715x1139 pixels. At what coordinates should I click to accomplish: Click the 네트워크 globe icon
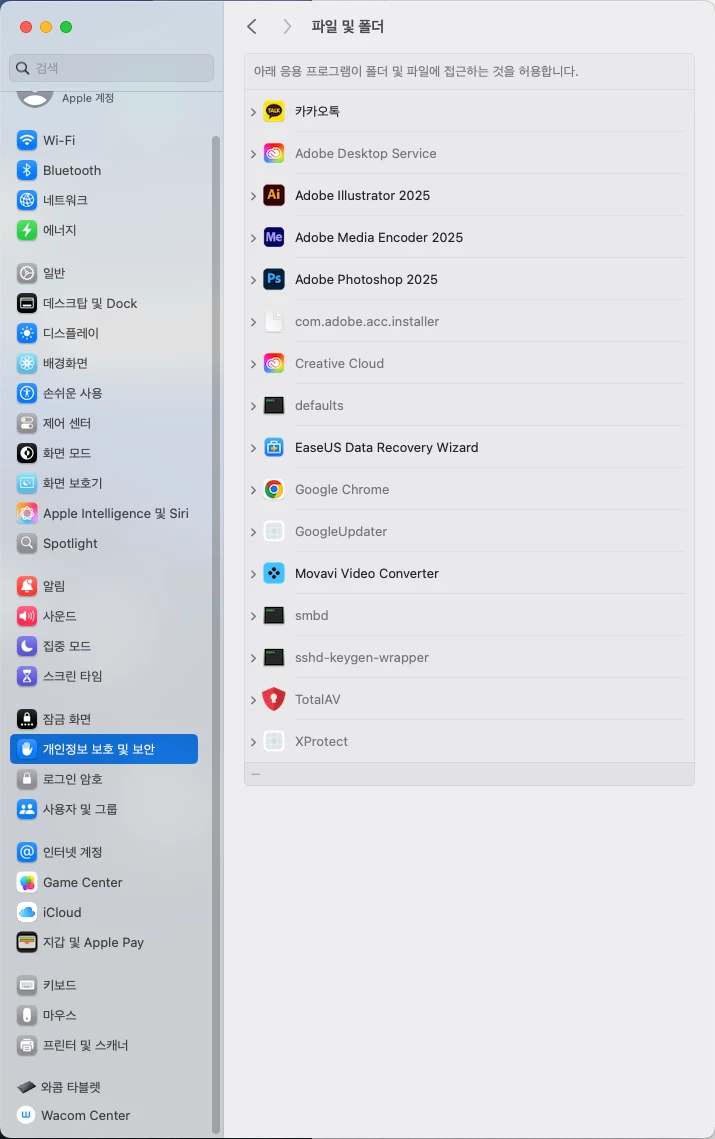click(27, 200)
